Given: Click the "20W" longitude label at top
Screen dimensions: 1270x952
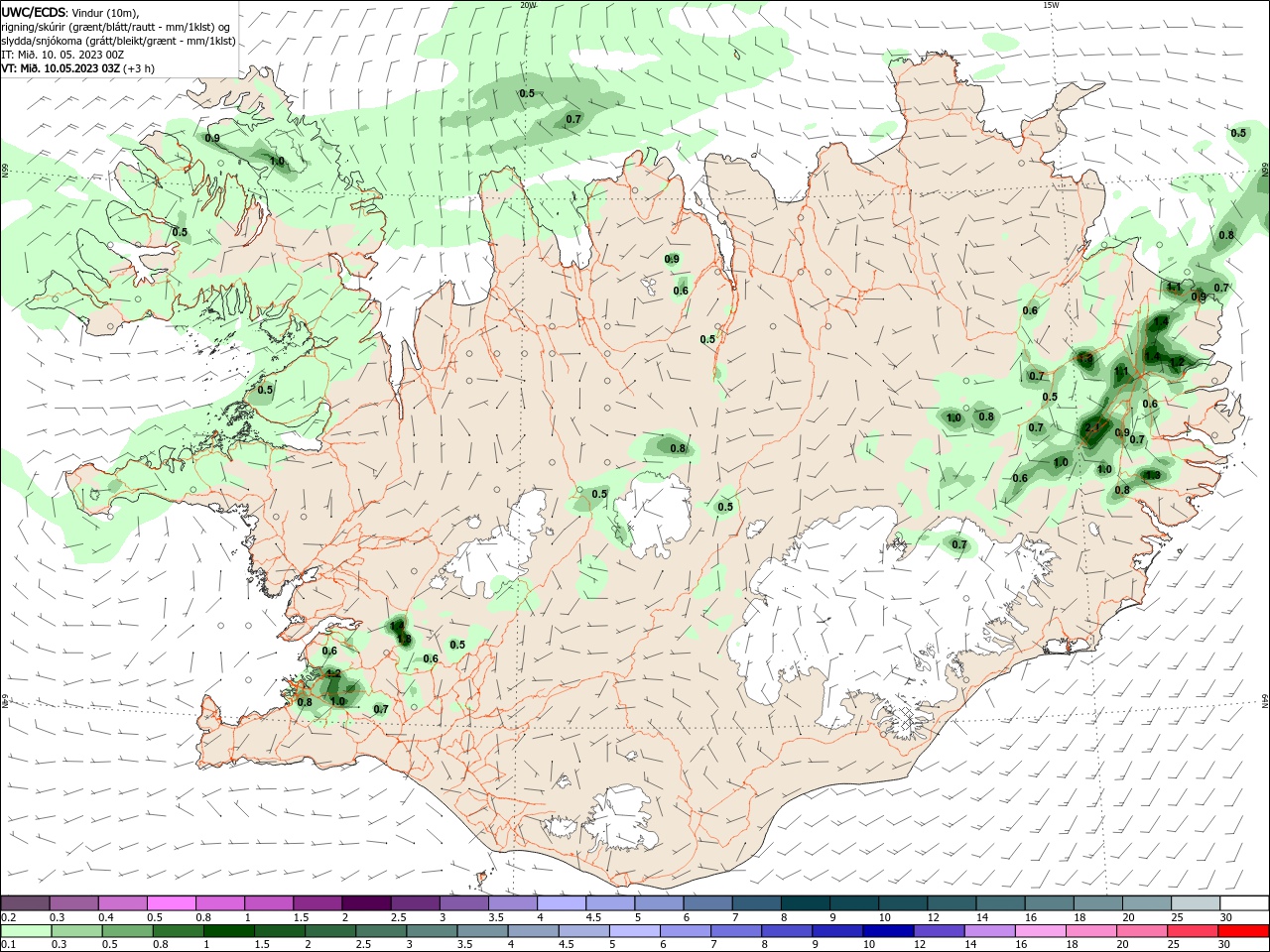Looking at the screenshot, I should (528, 5).
